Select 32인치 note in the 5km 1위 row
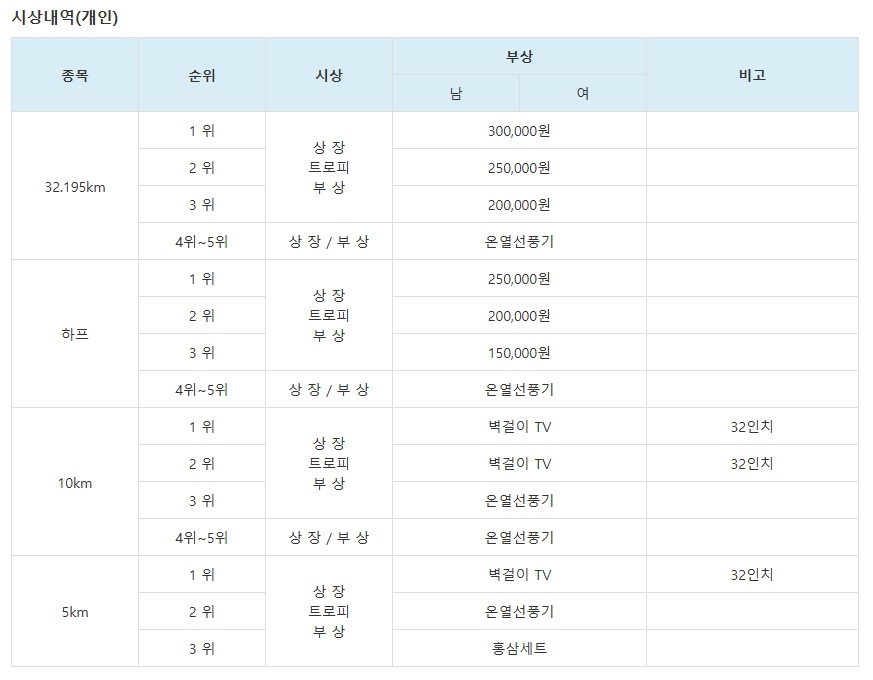Viewport: 873px width, 680px height. (752, 575)
